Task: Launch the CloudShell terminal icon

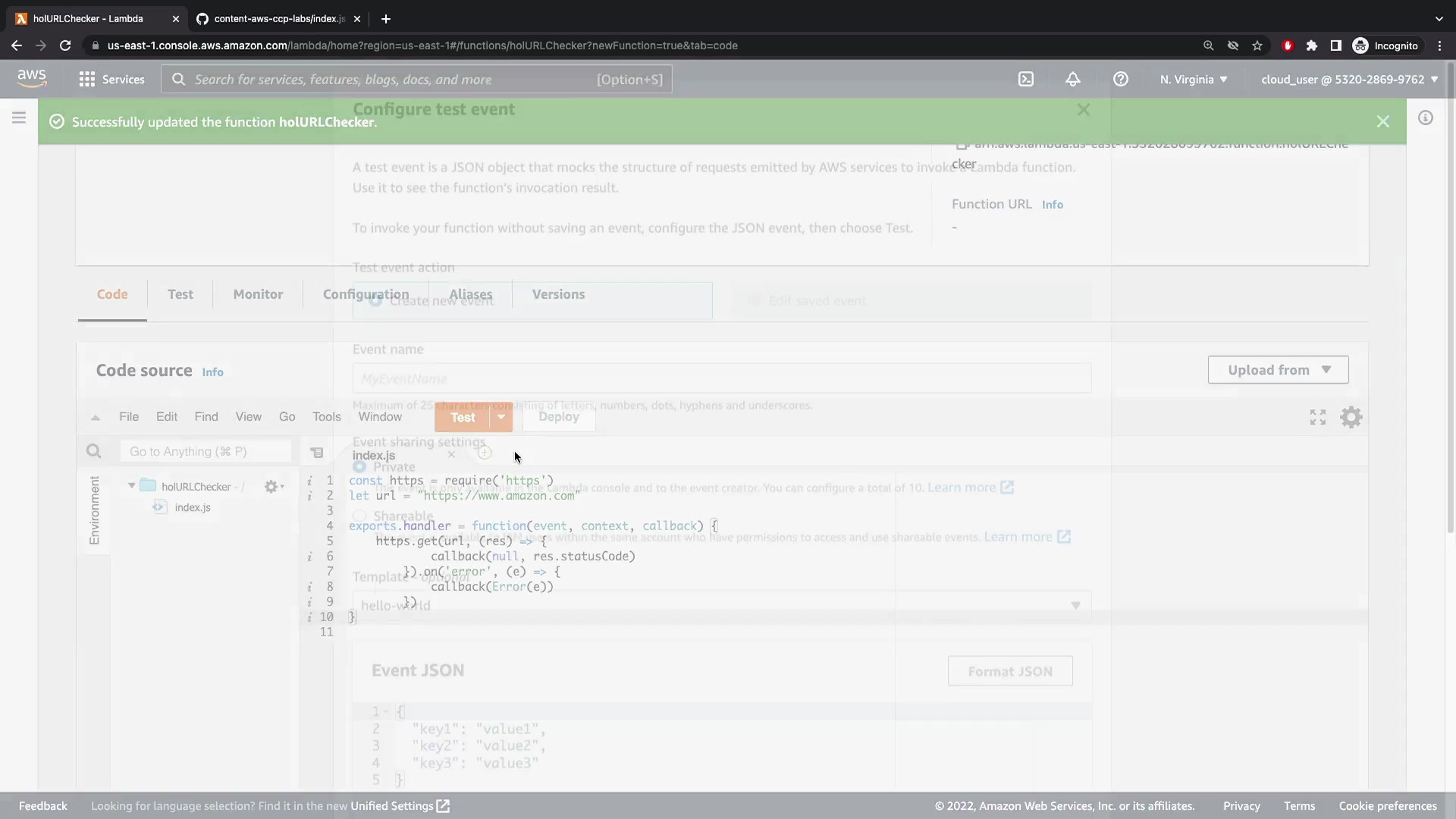Action: (1025, 80)
